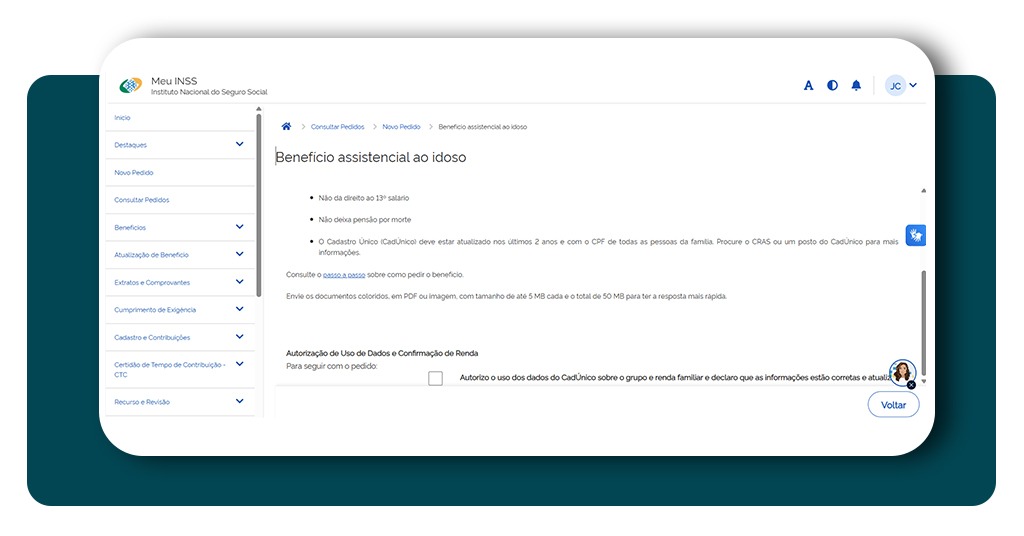
Task: Expand Certidão de Tempo de Contribuição section
Action: click(x=180, y=370)
